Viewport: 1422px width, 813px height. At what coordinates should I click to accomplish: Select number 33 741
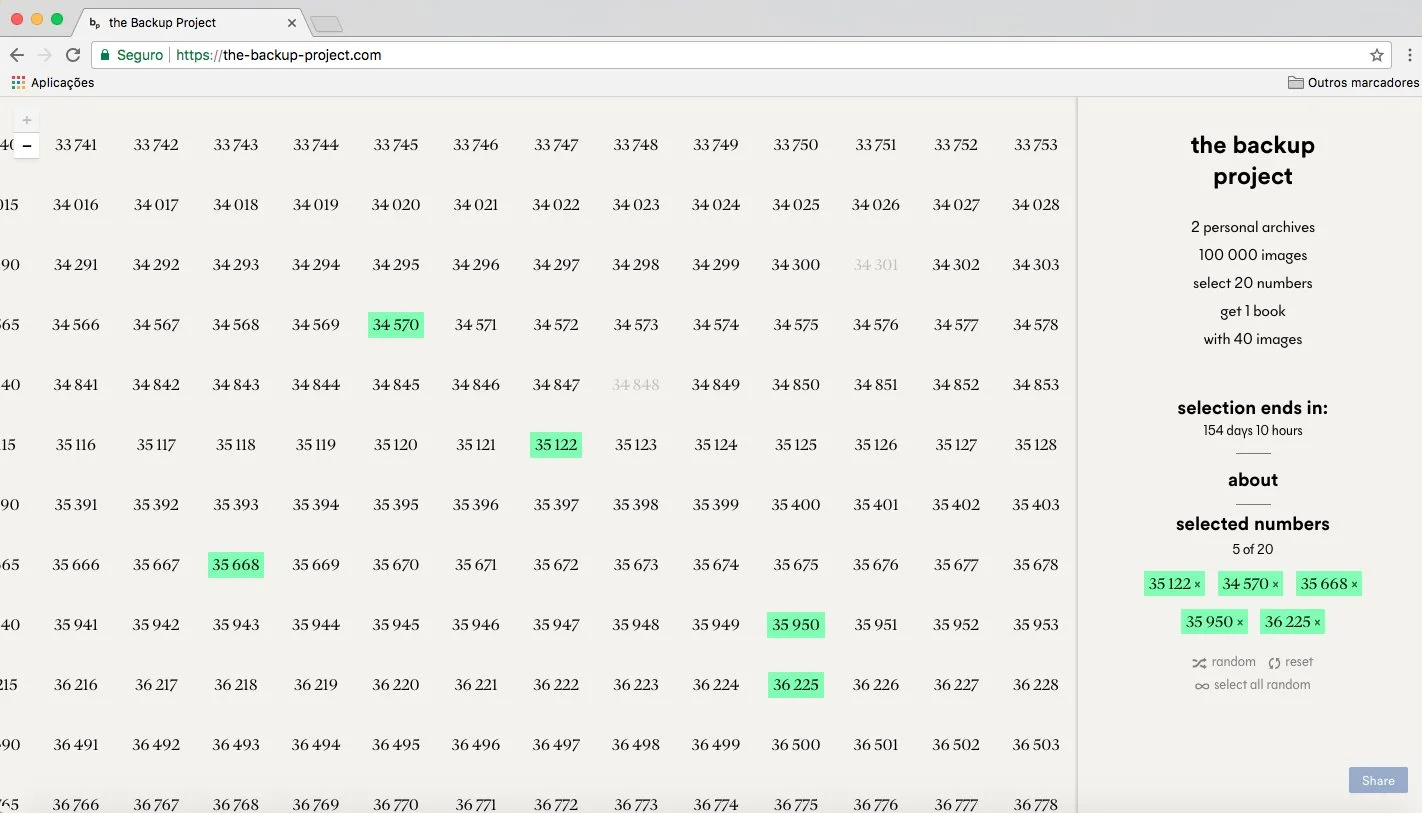(x=76, y=145)
